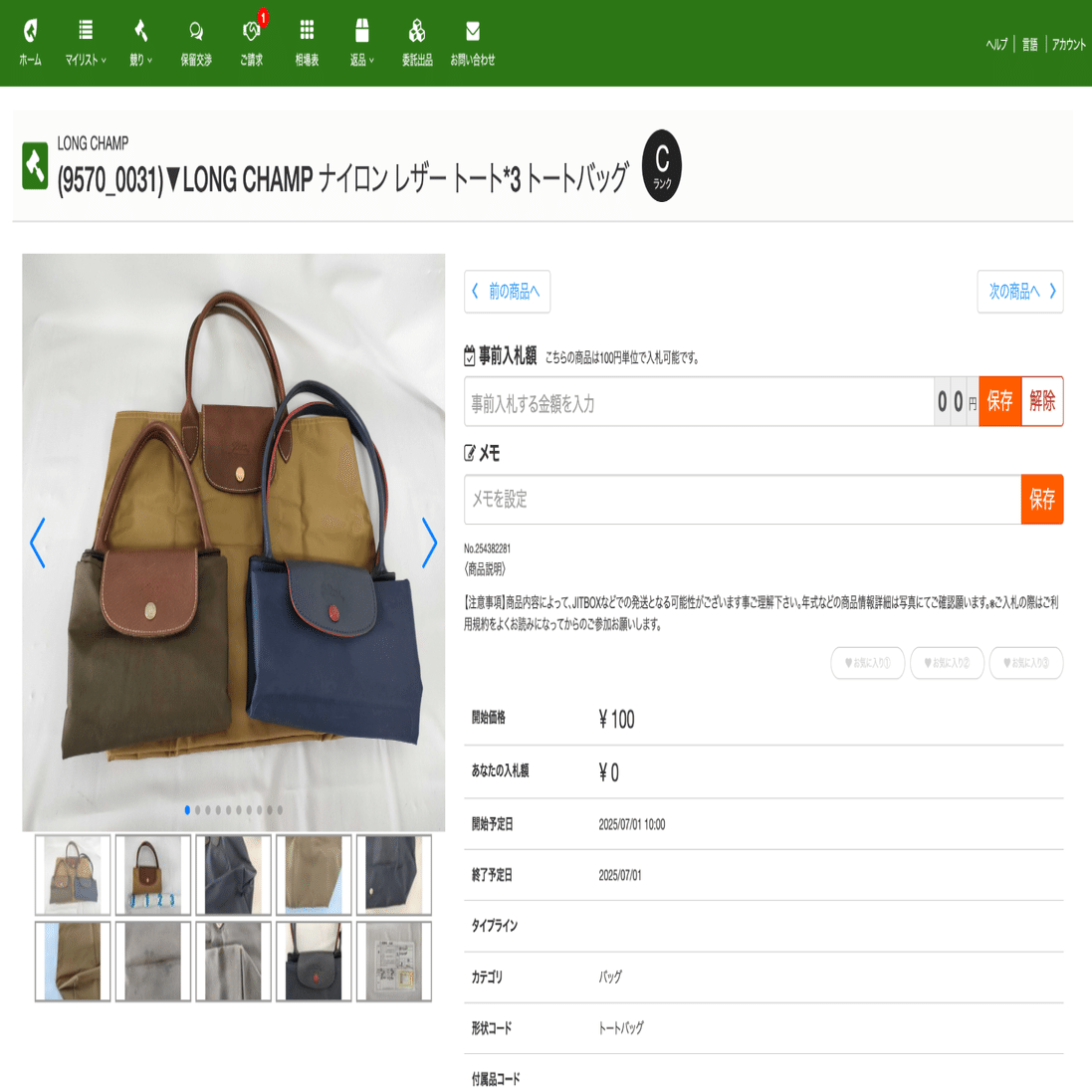The width and height of the screenshot is (1092, 1092).
Task: Open seventh thumbnail of gray stained lining
Action: pyautogui.click(x=153, y=962)
